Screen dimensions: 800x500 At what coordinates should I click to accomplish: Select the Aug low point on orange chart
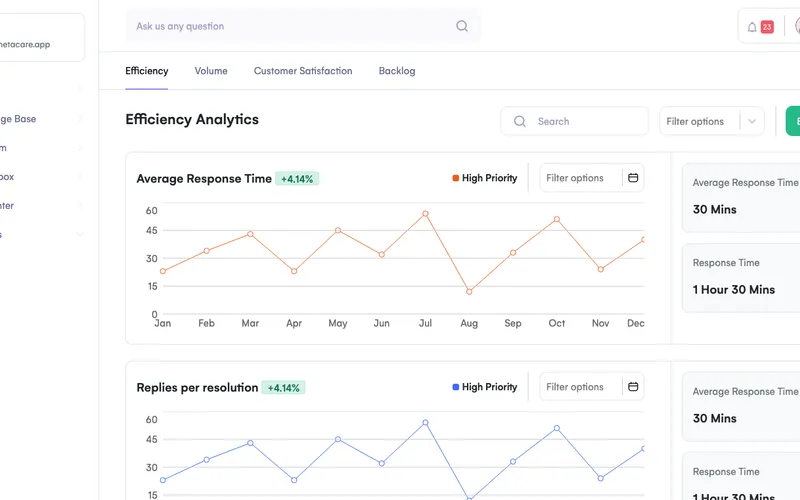pos(469,292)
